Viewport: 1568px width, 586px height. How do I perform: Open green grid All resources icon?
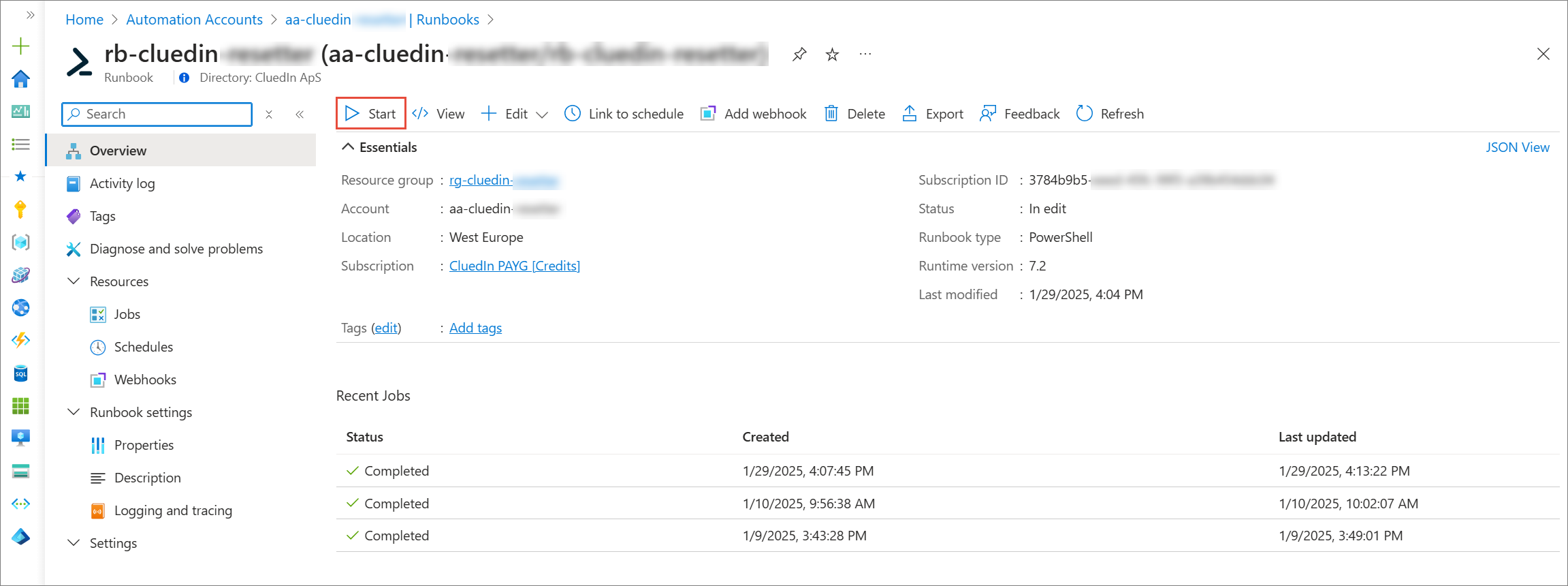tap(21, 406)
